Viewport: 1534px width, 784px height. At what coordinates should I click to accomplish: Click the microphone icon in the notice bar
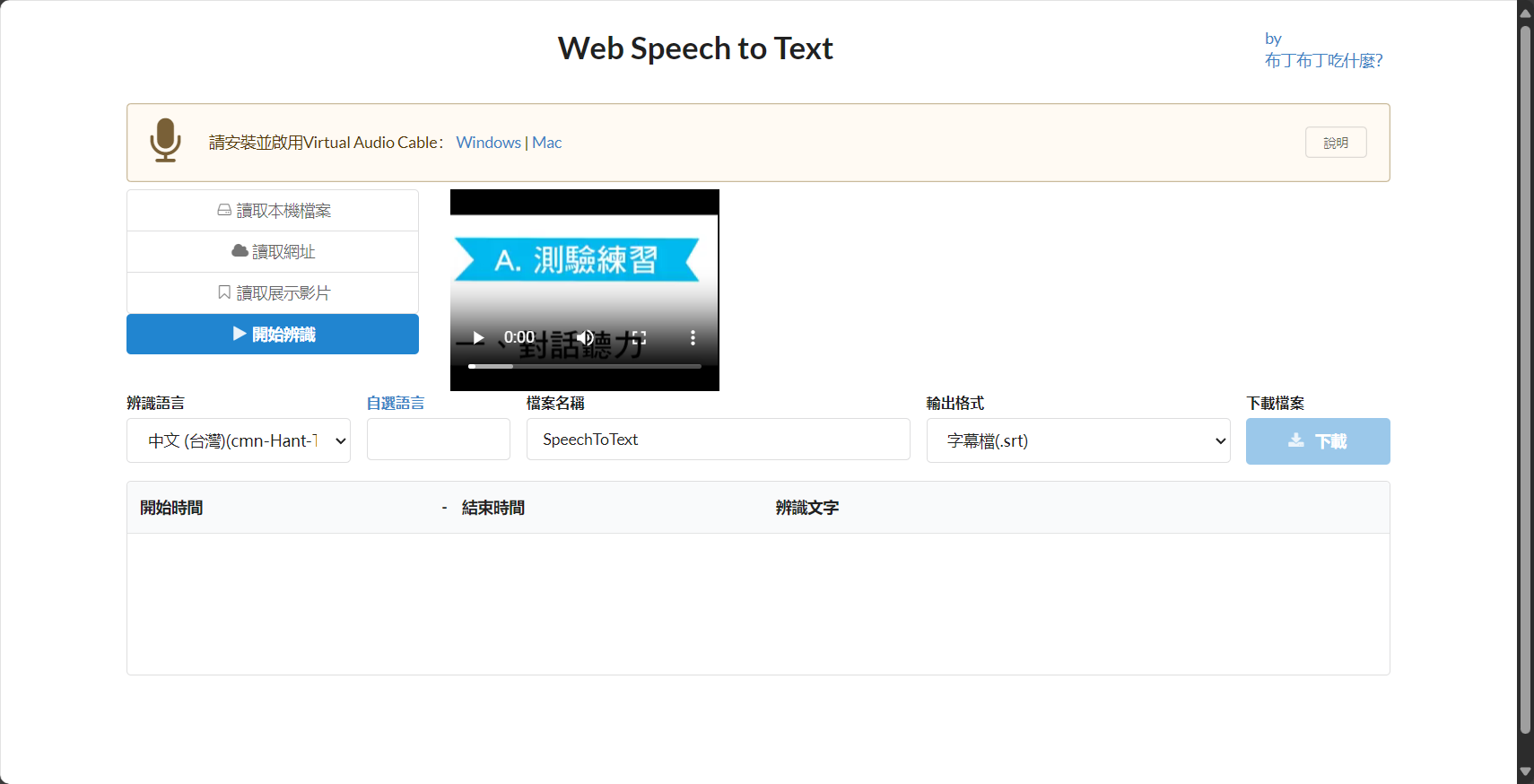[x=165, y=141]
